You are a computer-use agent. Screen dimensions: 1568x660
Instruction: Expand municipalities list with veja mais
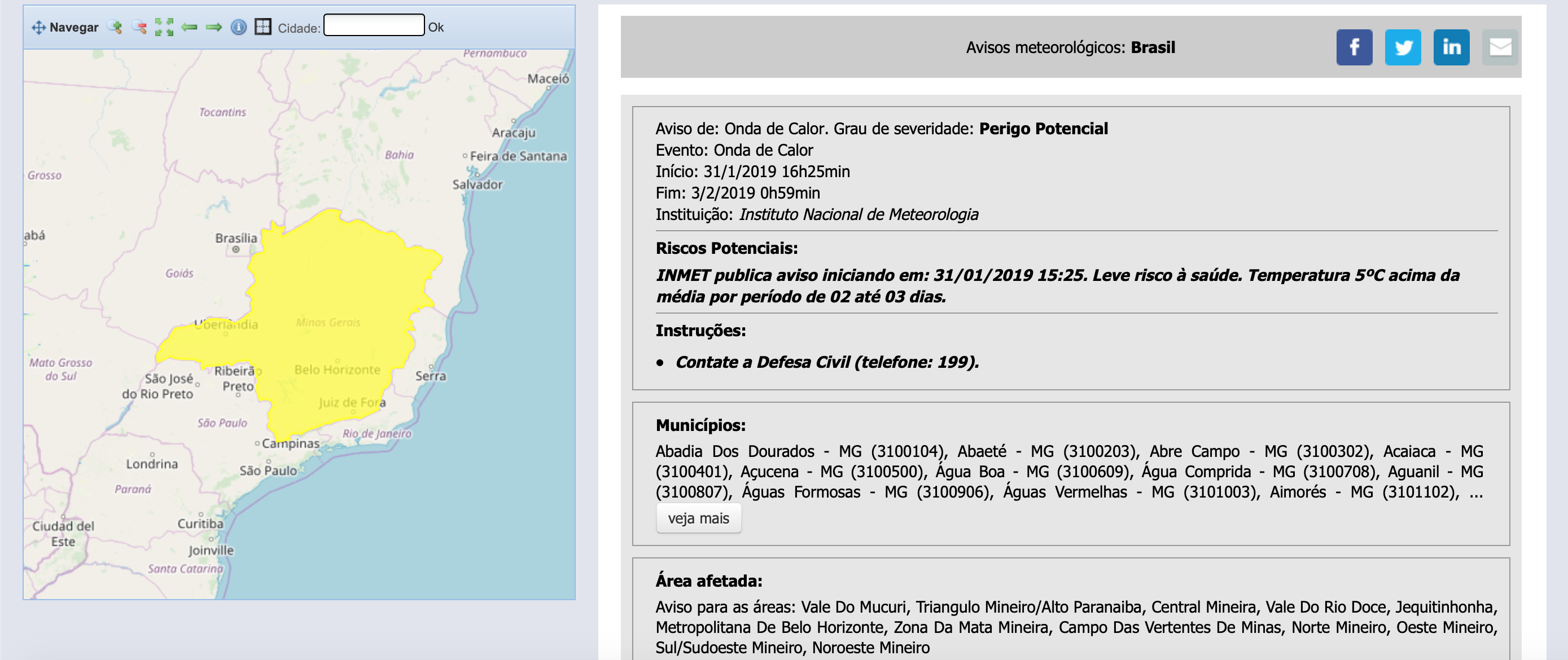pos(698,518)
